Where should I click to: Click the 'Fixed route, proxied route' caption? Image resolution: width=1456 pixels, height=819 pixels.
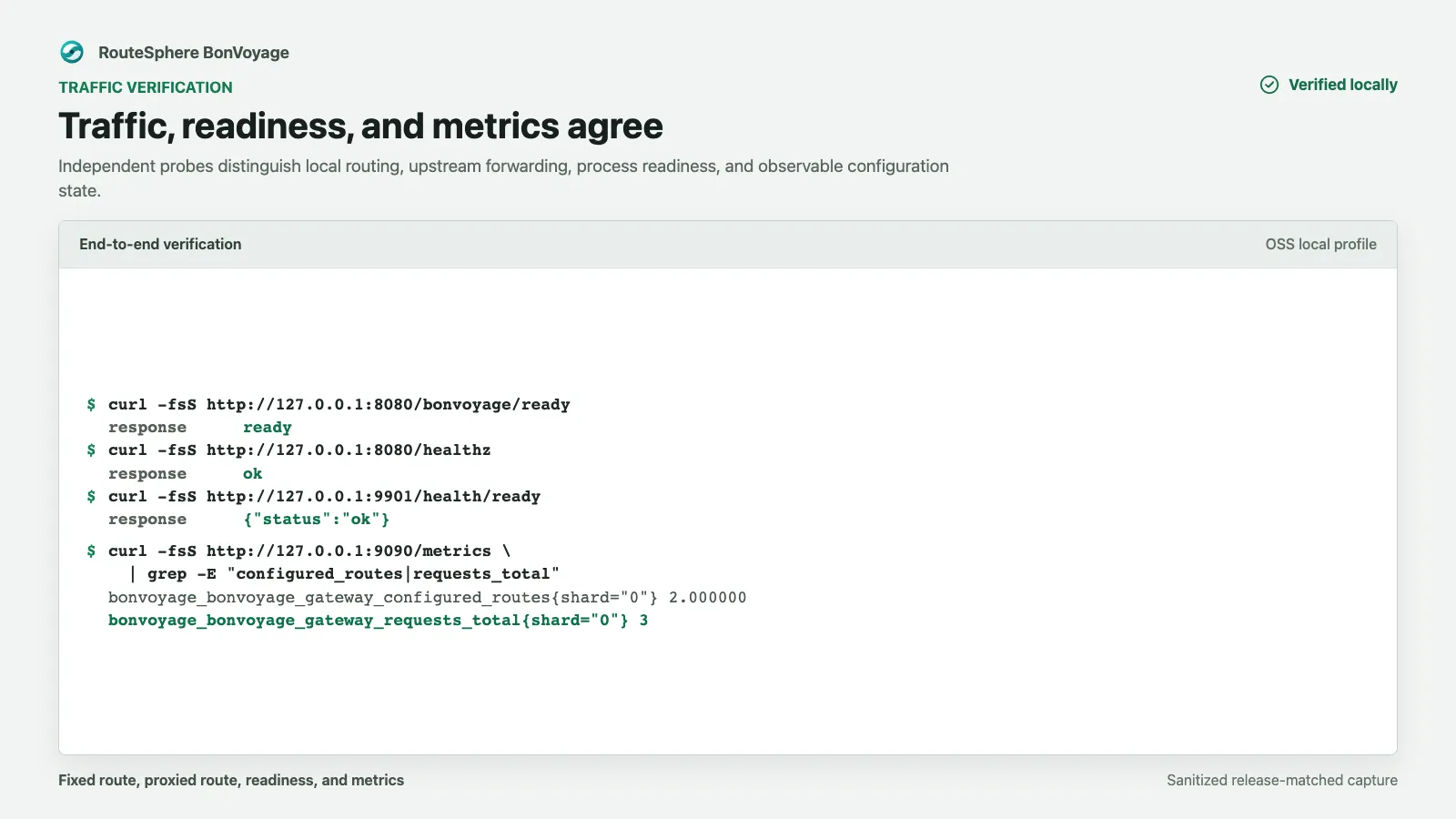pos(231,780)
